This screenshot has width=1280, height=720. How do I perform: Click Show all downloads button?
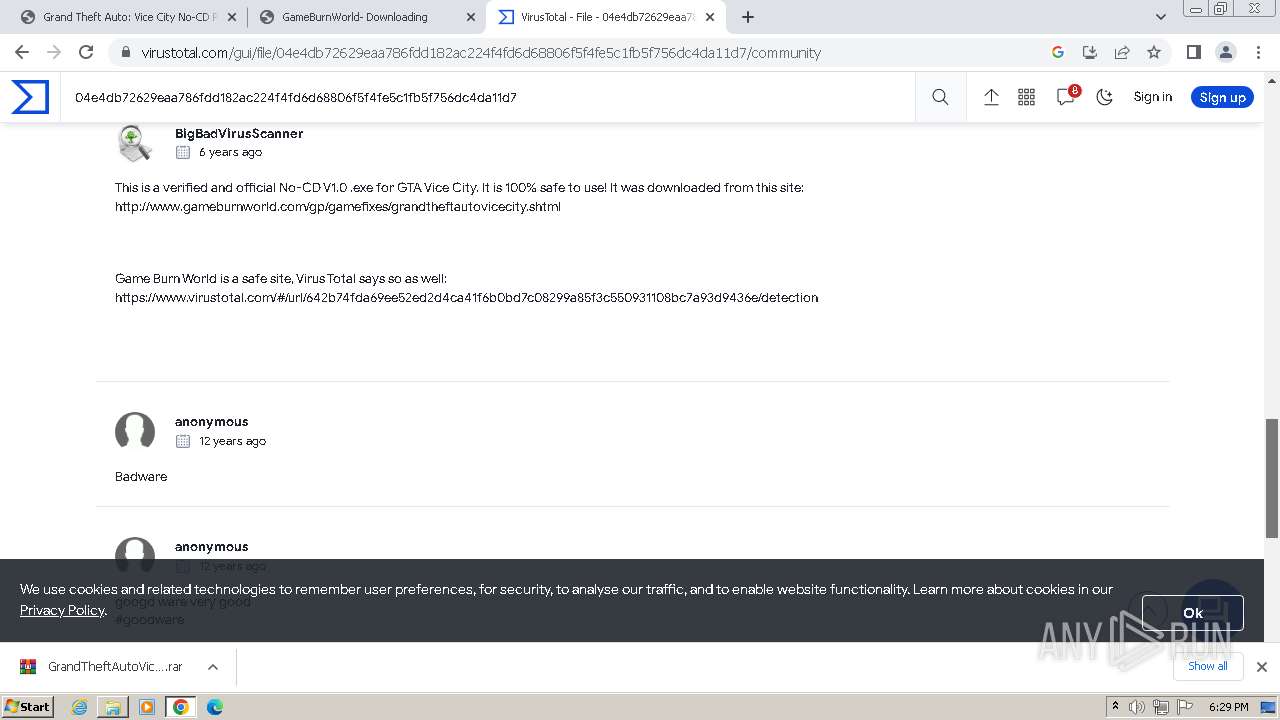click(1207, 666)
